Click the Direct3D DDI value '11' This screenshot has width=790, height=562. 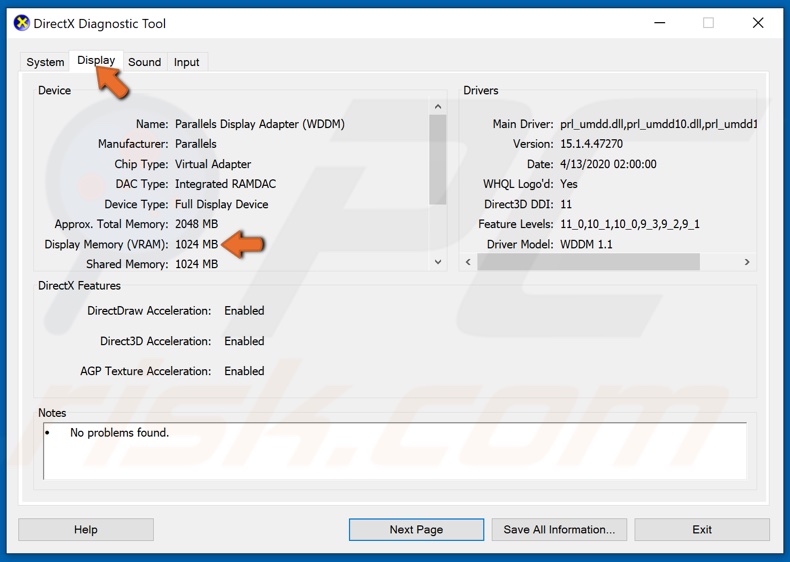point(566,204)
